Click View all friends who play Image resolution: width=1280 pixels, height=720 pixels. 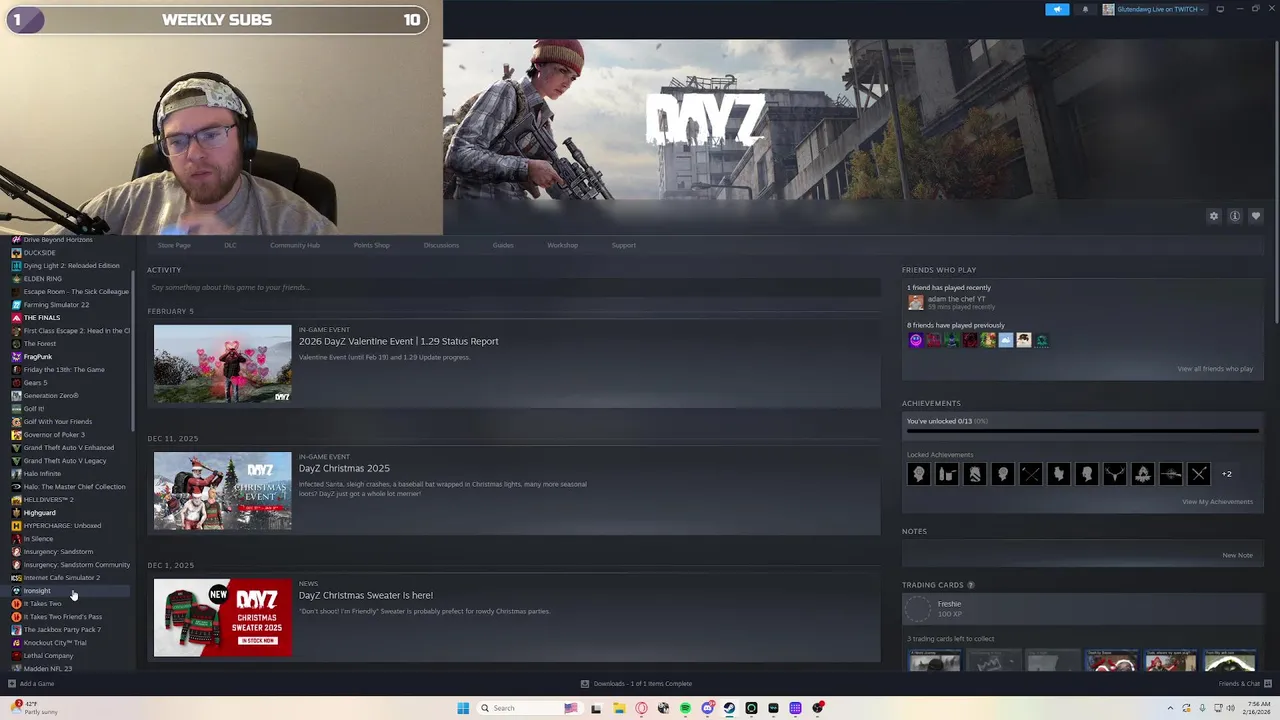point(1215,369)
